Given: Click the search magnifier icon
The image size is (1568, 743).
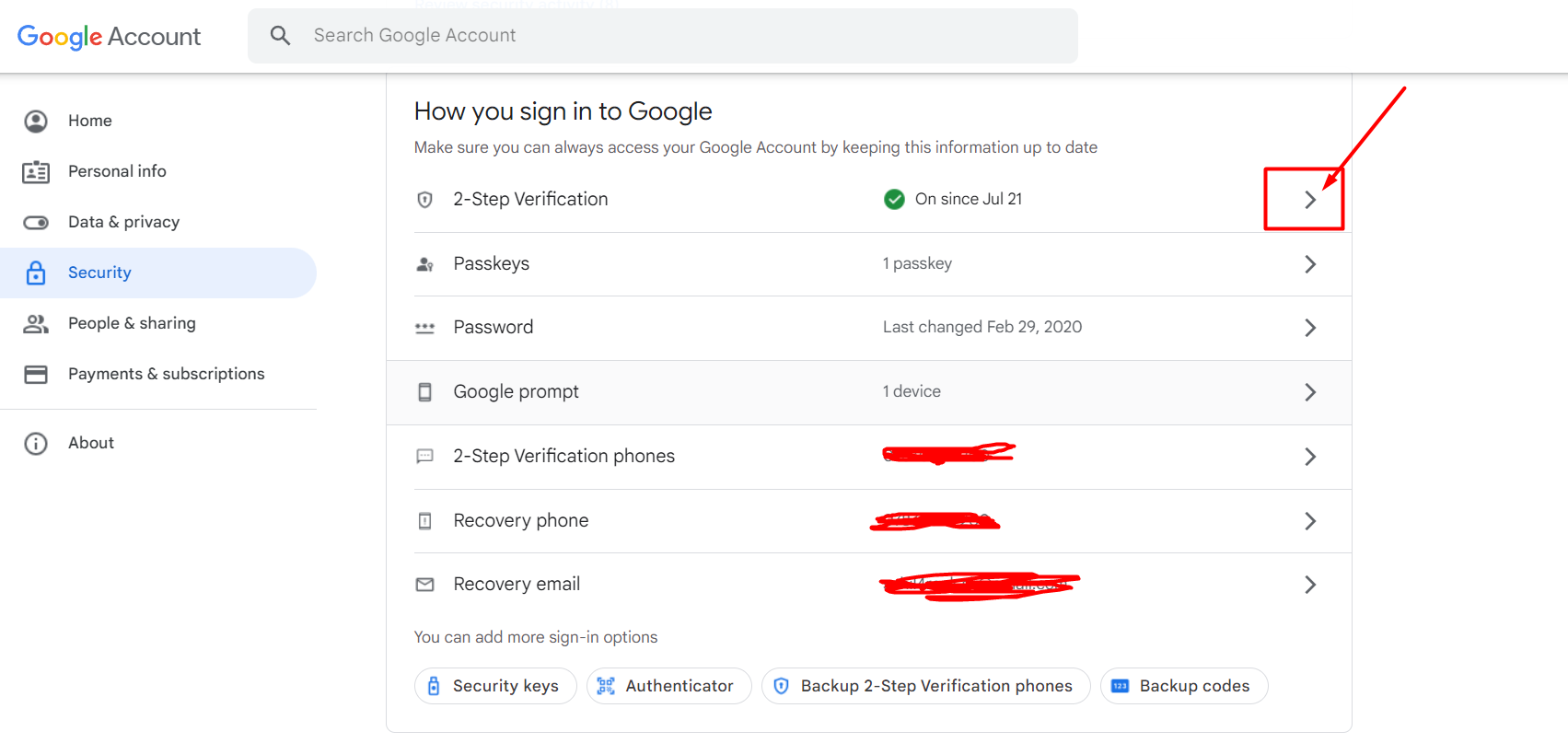Looking at the screenshot, I should tap(280, 36).
